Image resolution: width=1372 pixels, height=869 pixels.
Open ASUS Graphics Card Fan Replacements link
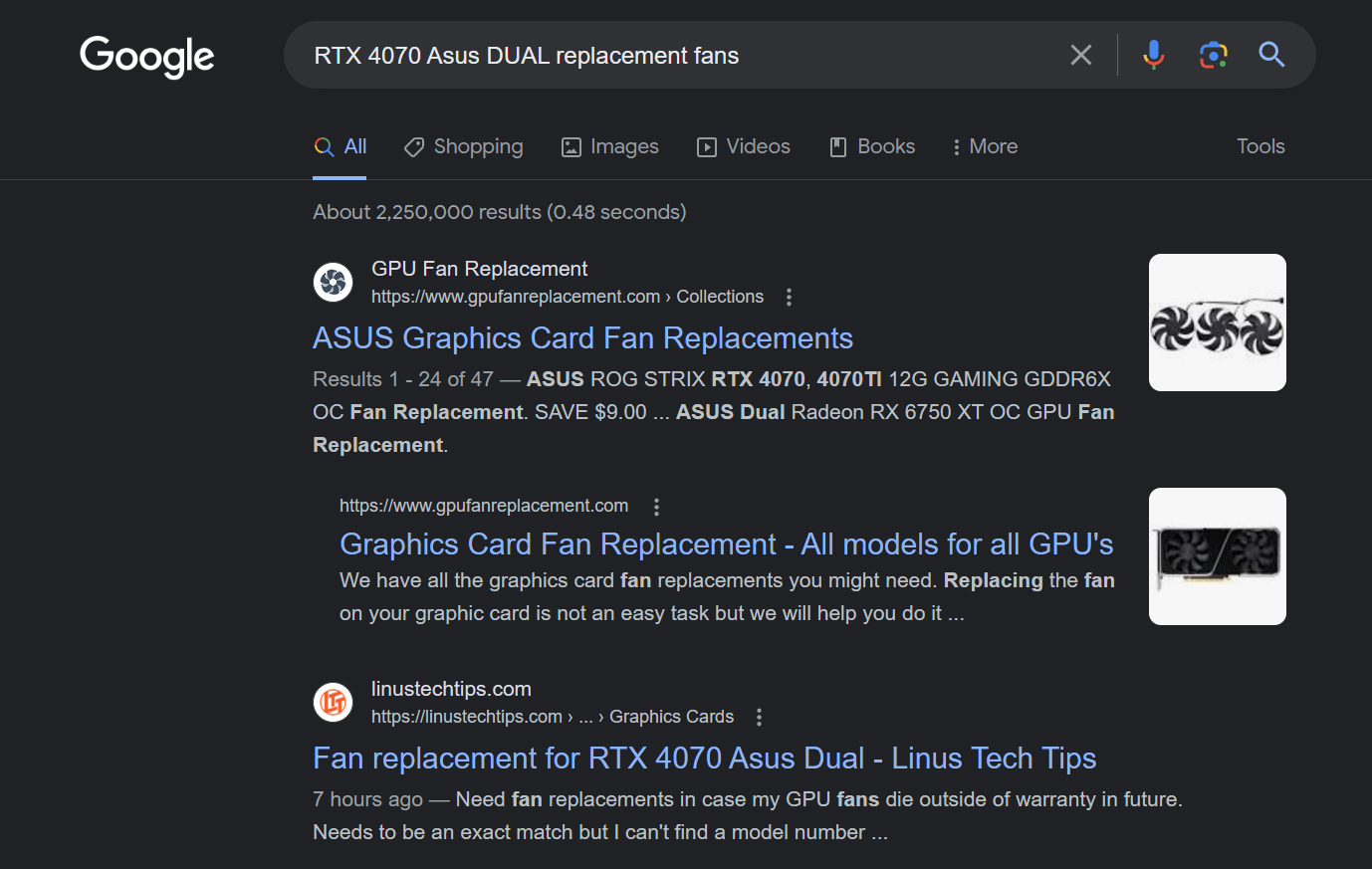(x=582, y=338)
